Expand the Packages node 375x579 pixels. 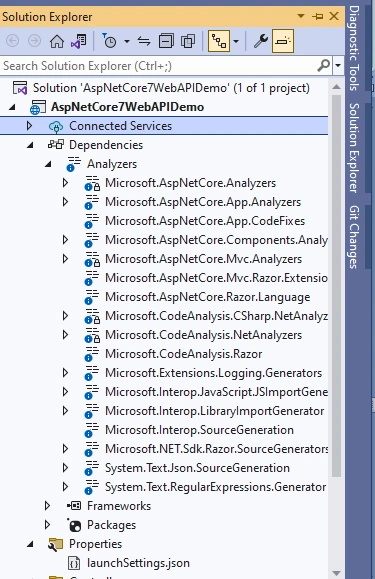point(48,524)
